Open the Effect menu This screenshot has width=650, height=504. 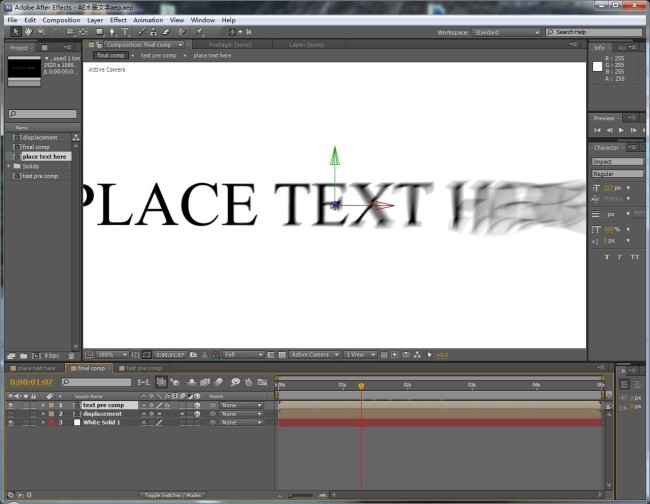[x=118, y=20]
